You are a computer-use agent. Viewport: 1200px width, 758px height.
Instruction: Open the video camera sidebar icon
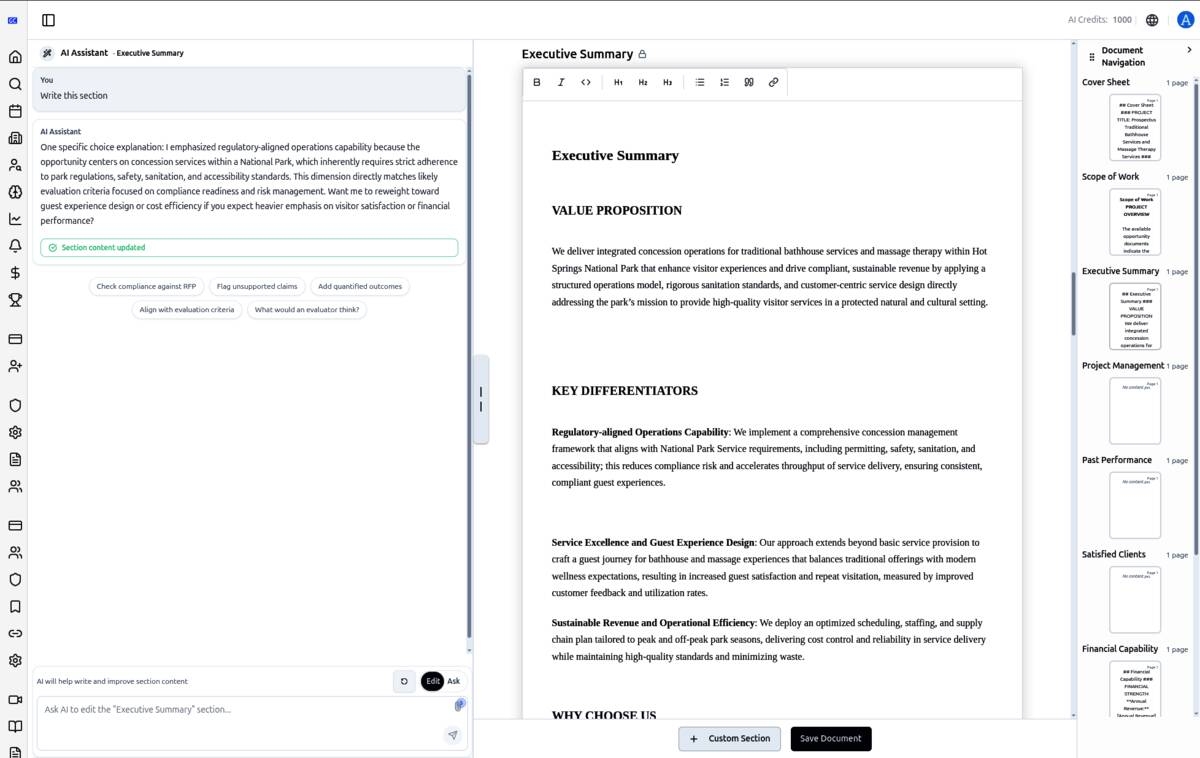tap(15, 700)
